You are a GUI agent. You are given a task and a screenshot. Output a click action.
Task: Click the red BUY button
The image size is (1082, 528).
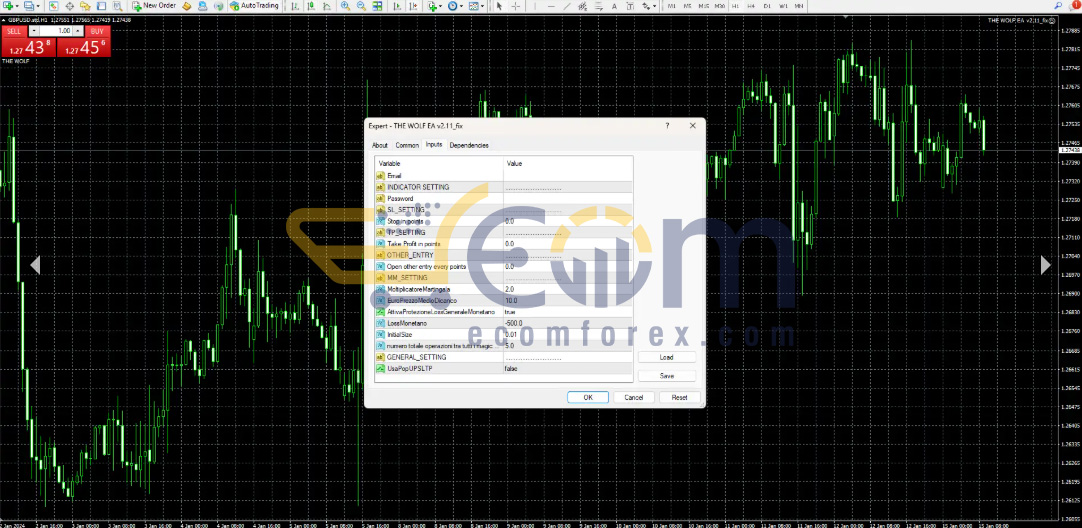pyautogui.click(x=97, y=31)
